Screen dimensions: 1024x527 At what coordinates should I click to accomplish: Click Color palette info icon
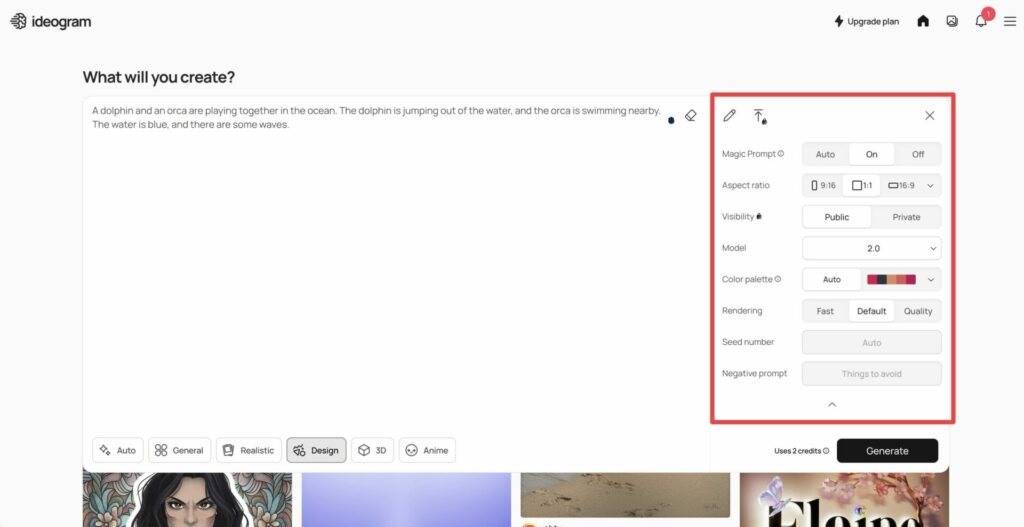(778, 279)
